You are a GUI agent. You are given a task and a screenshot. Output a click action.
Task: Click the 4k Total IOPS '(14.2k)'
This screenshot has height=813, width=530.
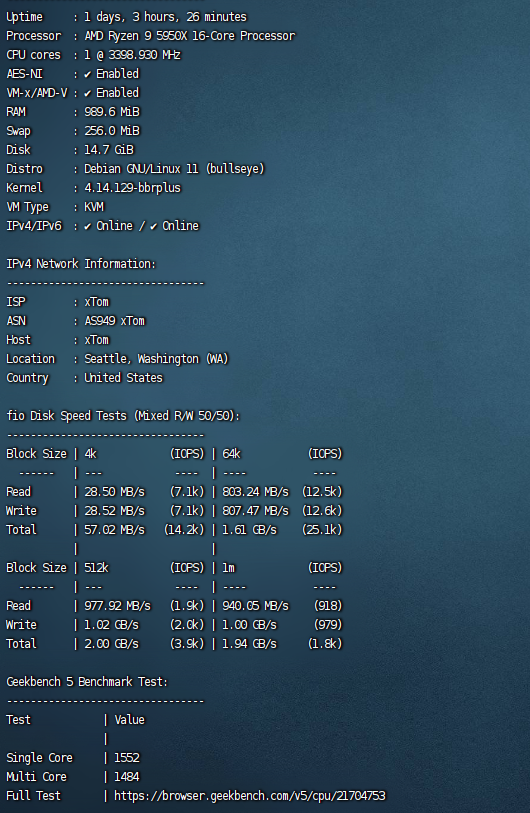coord(184,530)
